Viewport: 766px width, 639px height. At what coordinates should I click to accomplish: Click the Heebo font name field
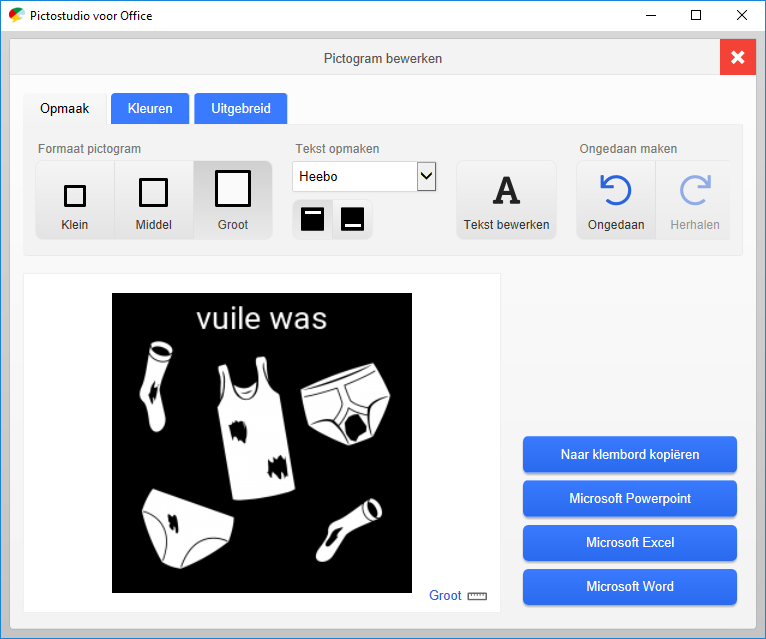coord(355,176)
